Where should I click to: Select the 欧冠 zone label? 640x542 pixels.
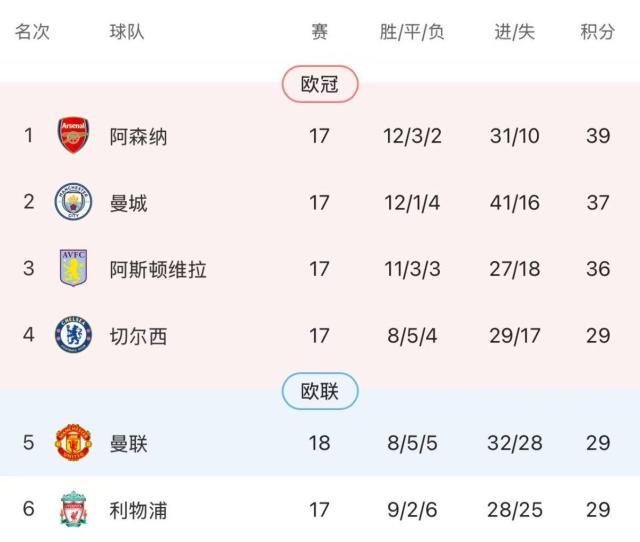click(x=320, y=85)
